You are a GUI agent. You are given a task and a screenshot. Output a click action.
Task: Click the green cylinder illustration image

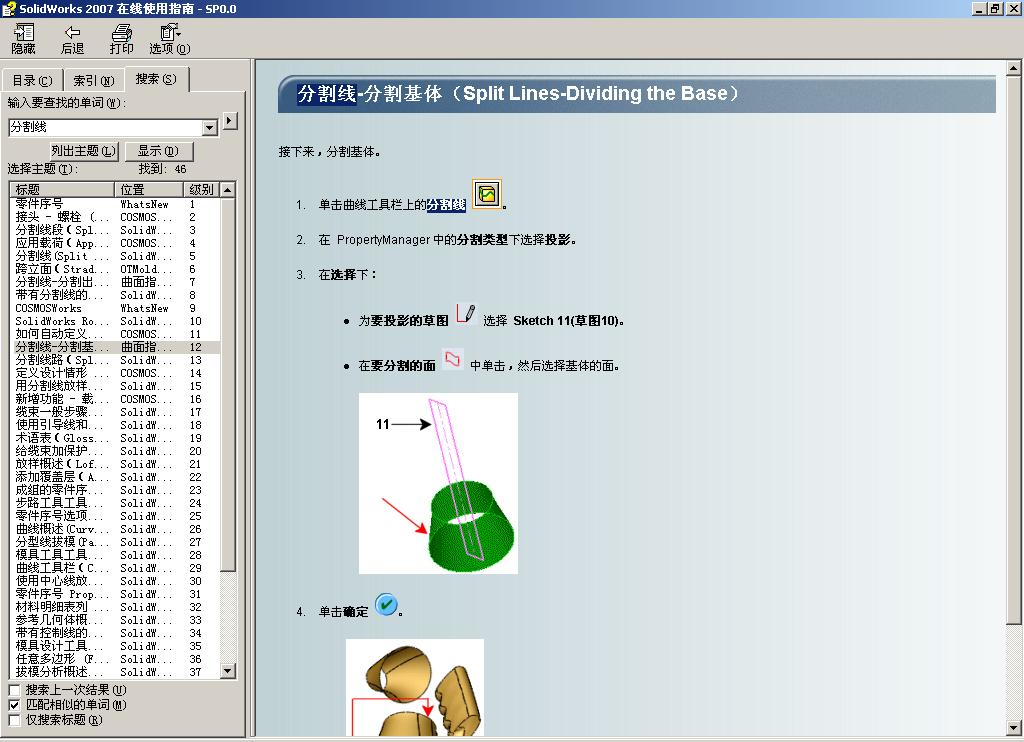tap(438, 483)
